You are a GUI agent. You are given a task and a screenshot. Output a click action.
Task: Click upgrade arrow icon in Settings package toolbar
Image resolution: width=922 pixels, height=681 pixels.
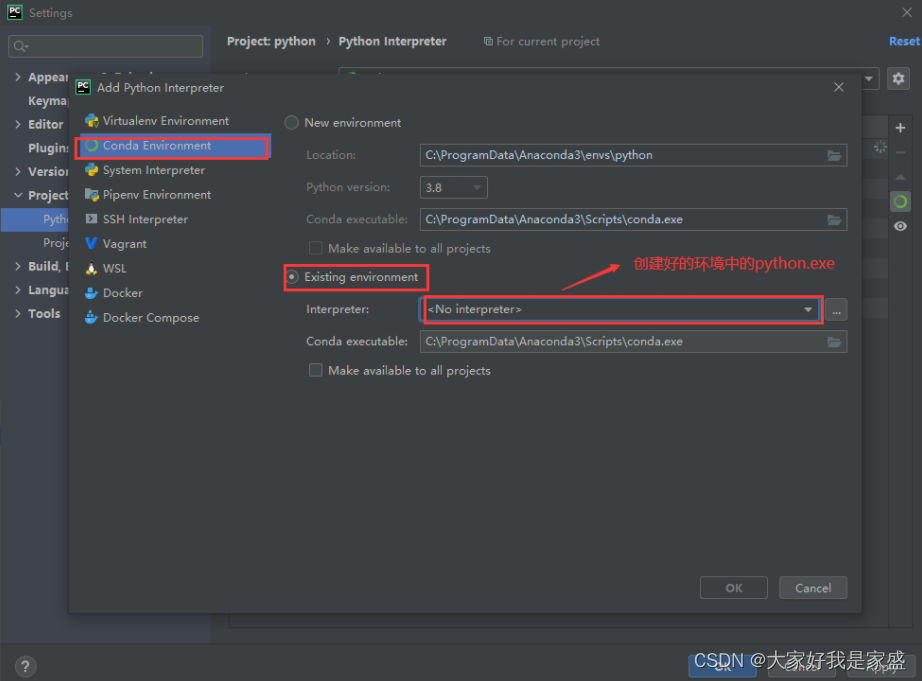(x=900, y=177)
